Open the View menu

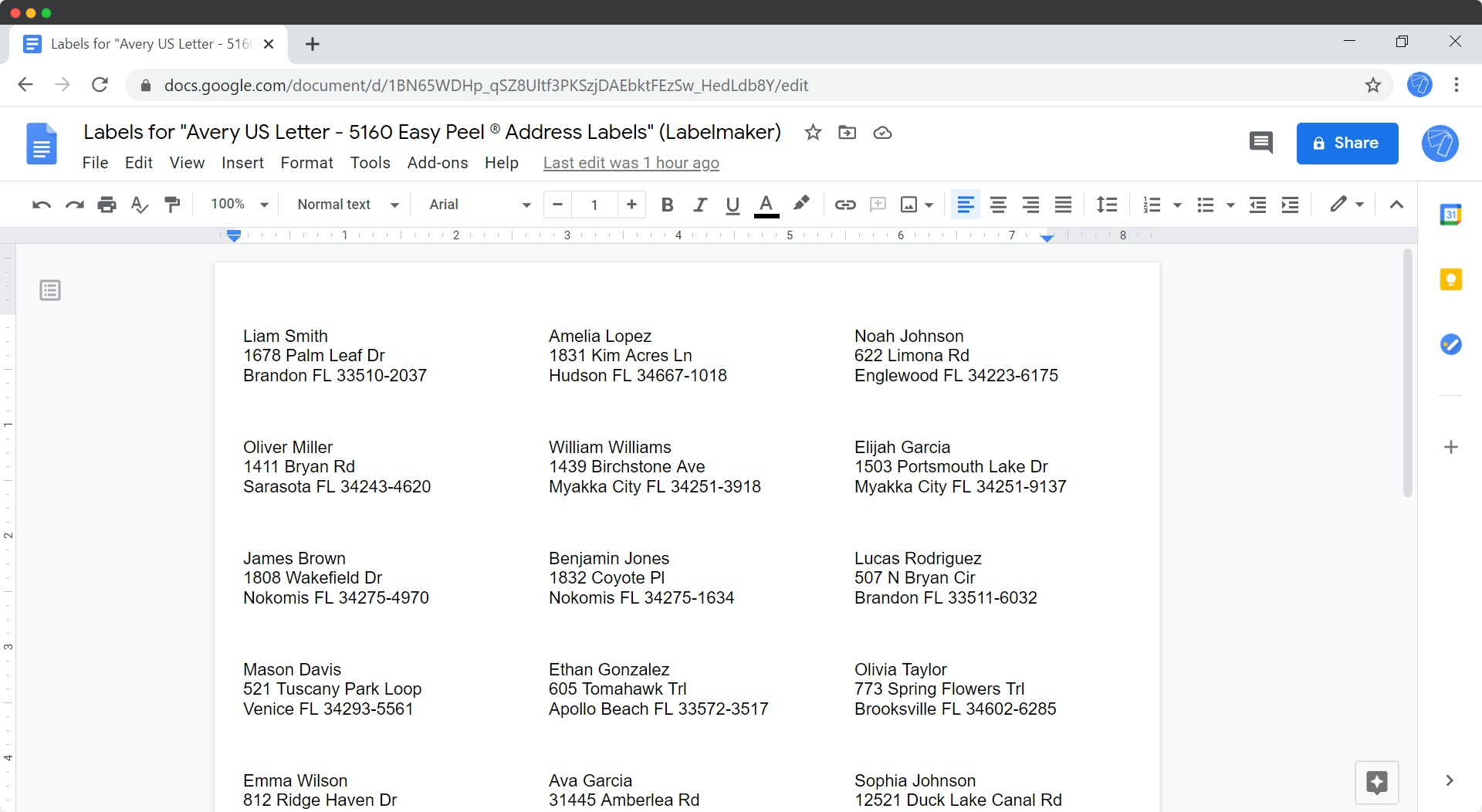[187, 163]
